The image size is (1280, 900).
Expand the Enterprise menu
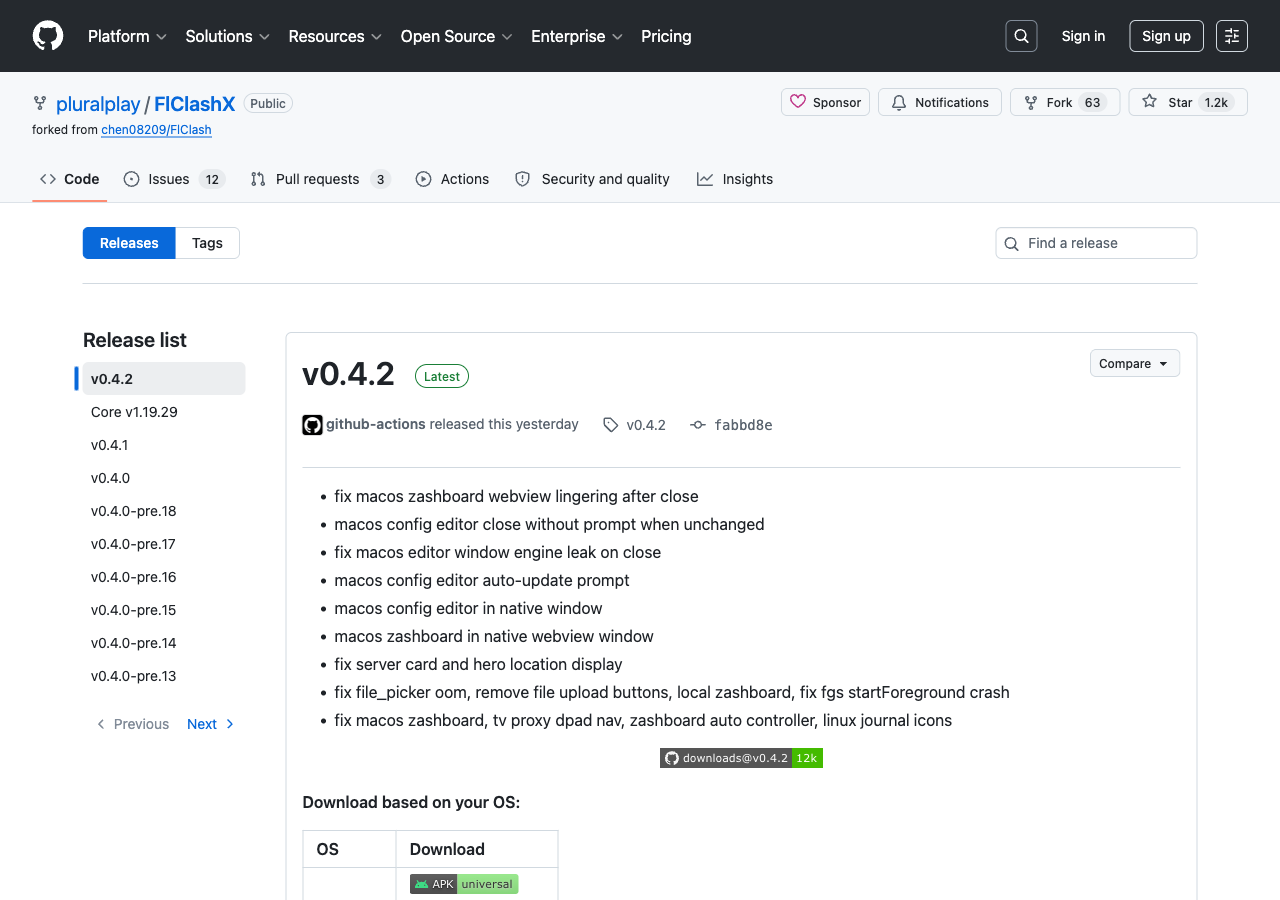(577, 36)
